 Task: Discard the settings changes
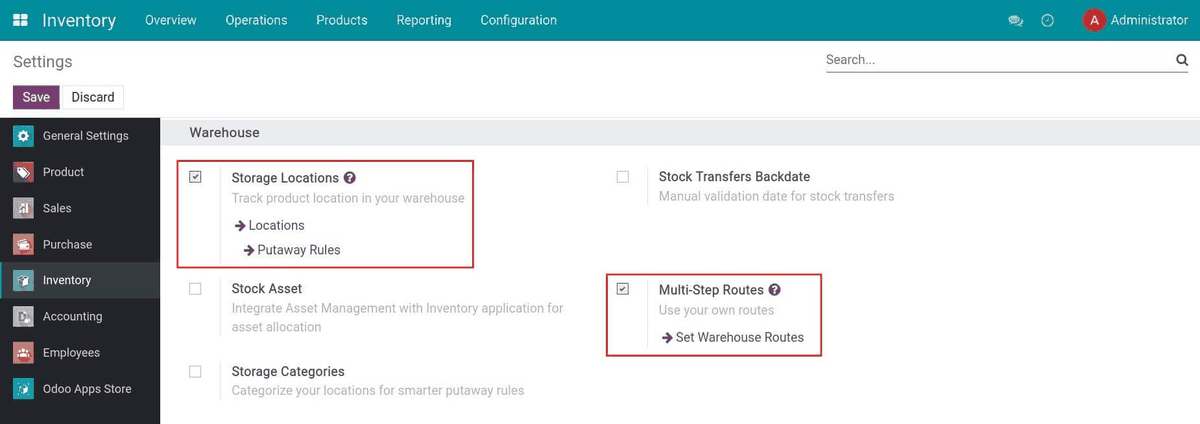(93, 97)
